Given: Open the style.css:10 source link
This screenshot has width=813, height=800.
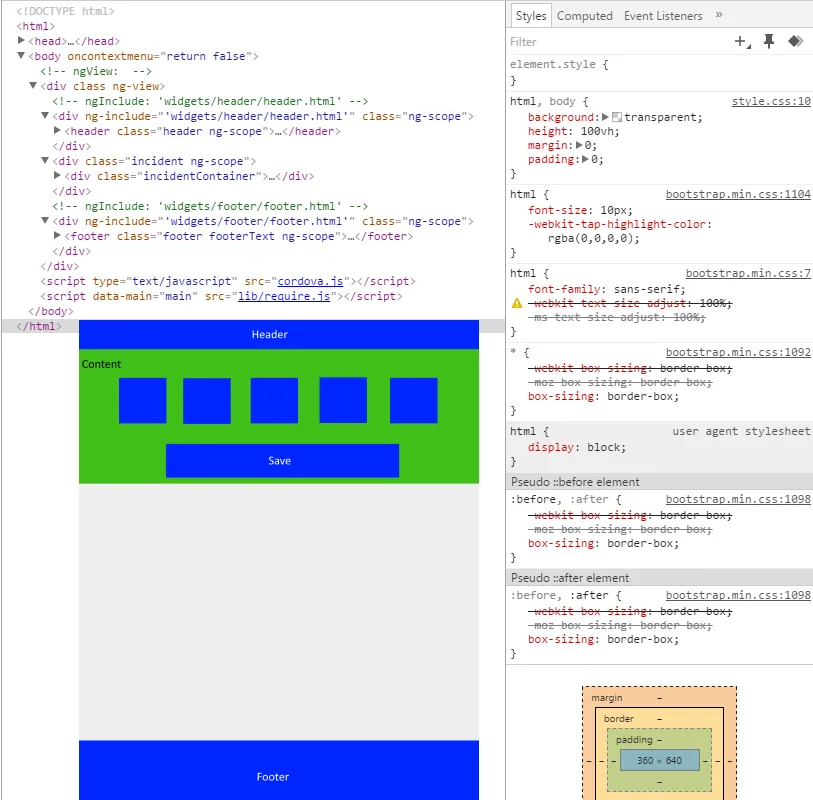Looking at the screenshot, I should click(x=770, y=102).
